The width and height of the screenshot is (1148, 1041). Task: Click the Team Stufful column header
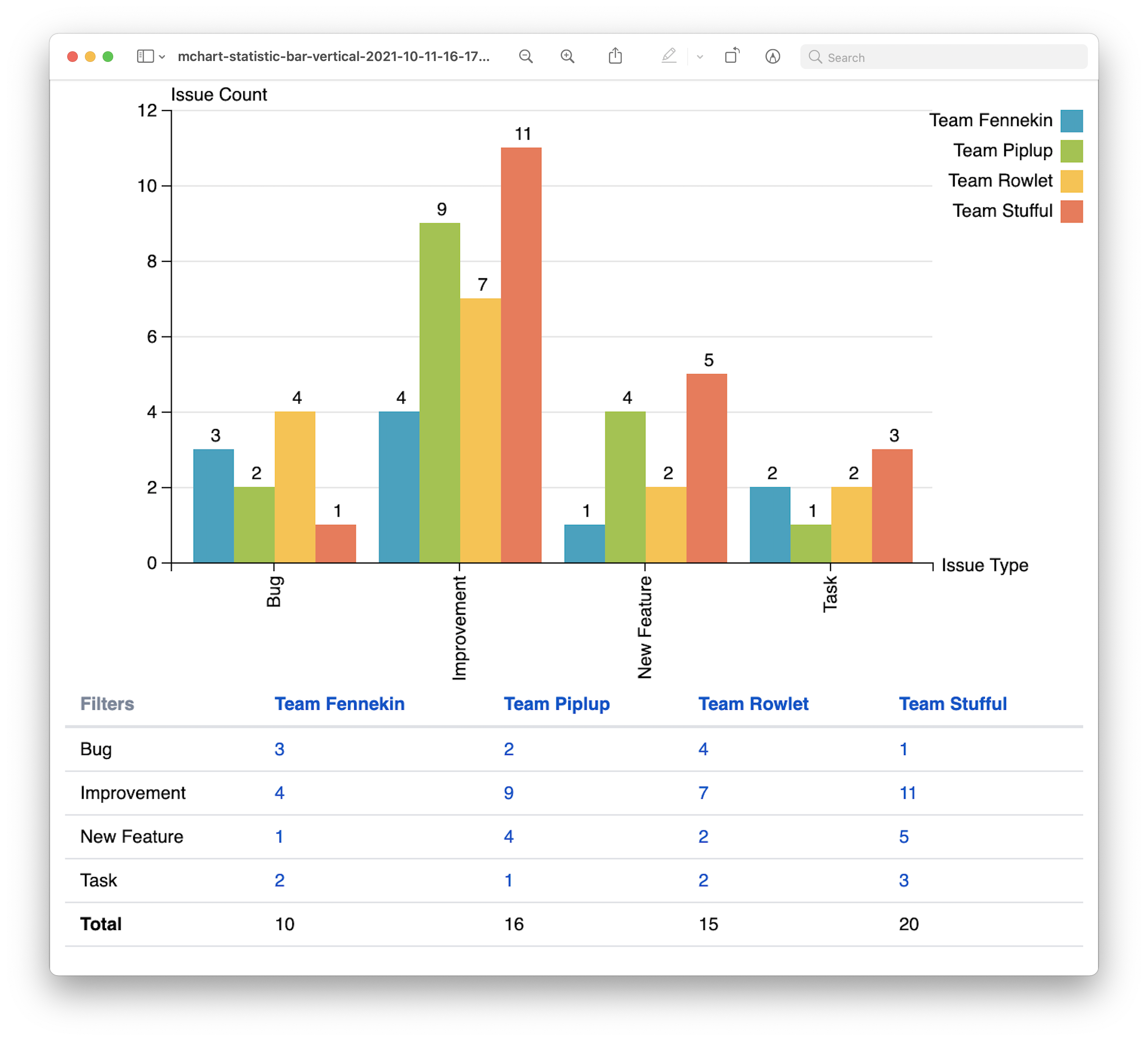point(953,704)
